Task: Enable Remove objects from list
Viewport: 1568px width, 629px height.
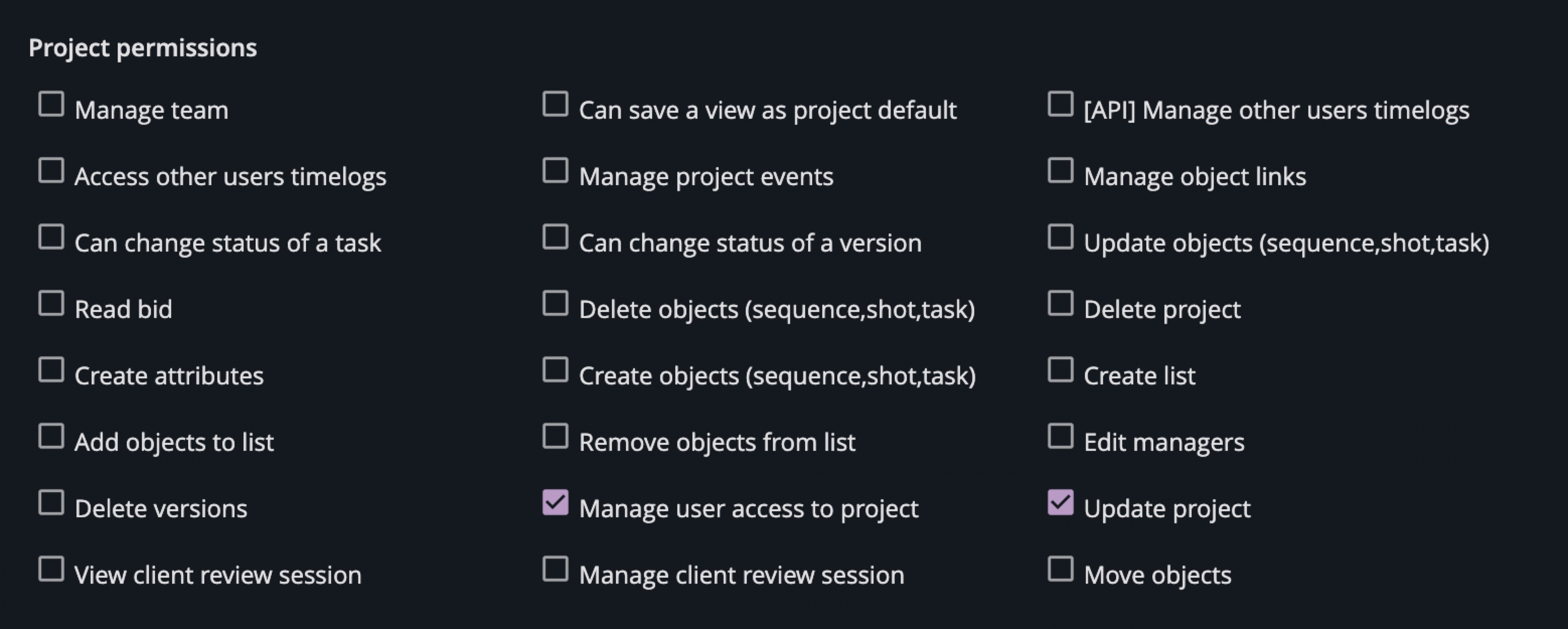Action: click(x=555, y=436)
